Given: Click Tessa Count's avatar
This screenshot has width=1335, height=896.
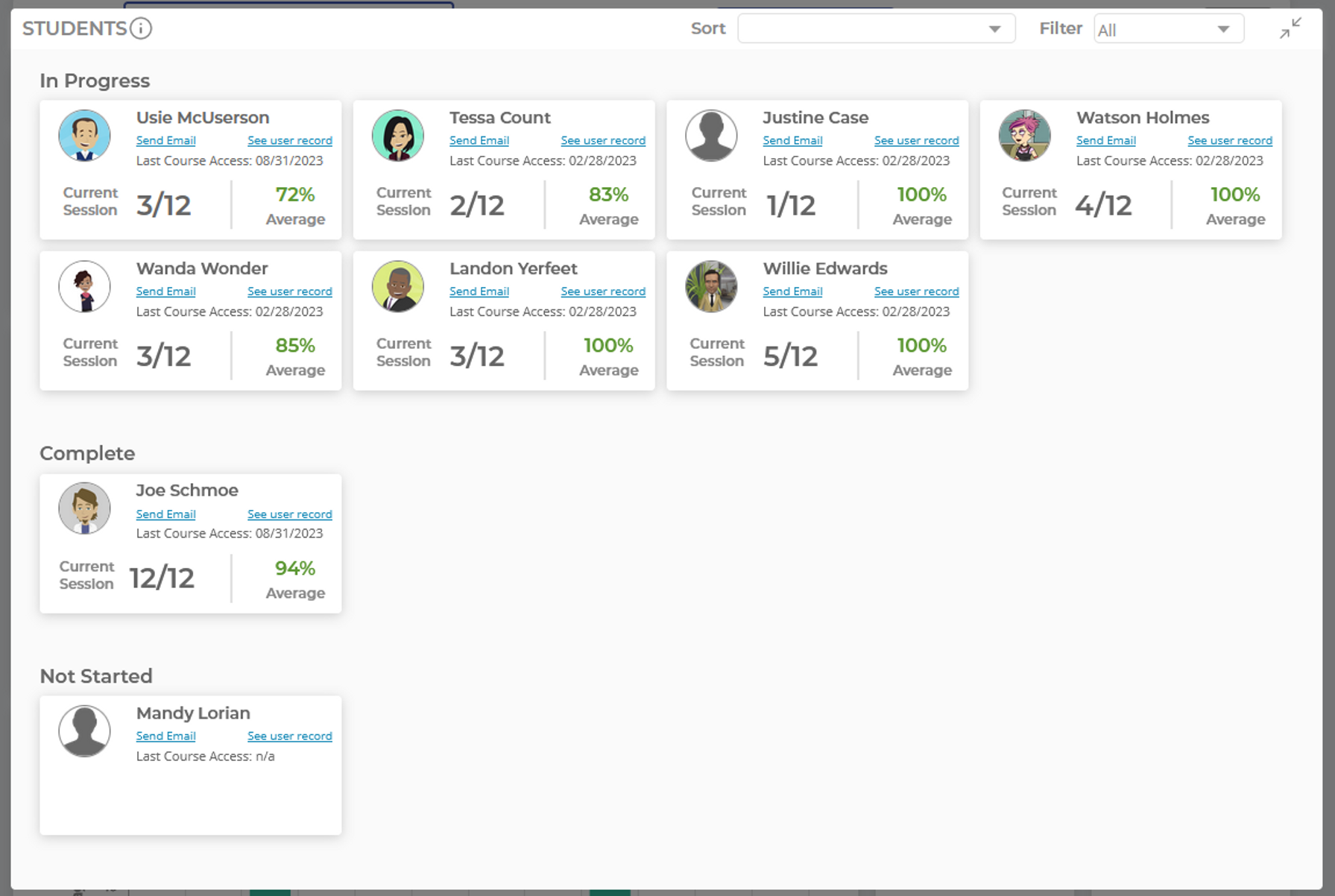Looking at the screenshot, I should tap(398, 136).
